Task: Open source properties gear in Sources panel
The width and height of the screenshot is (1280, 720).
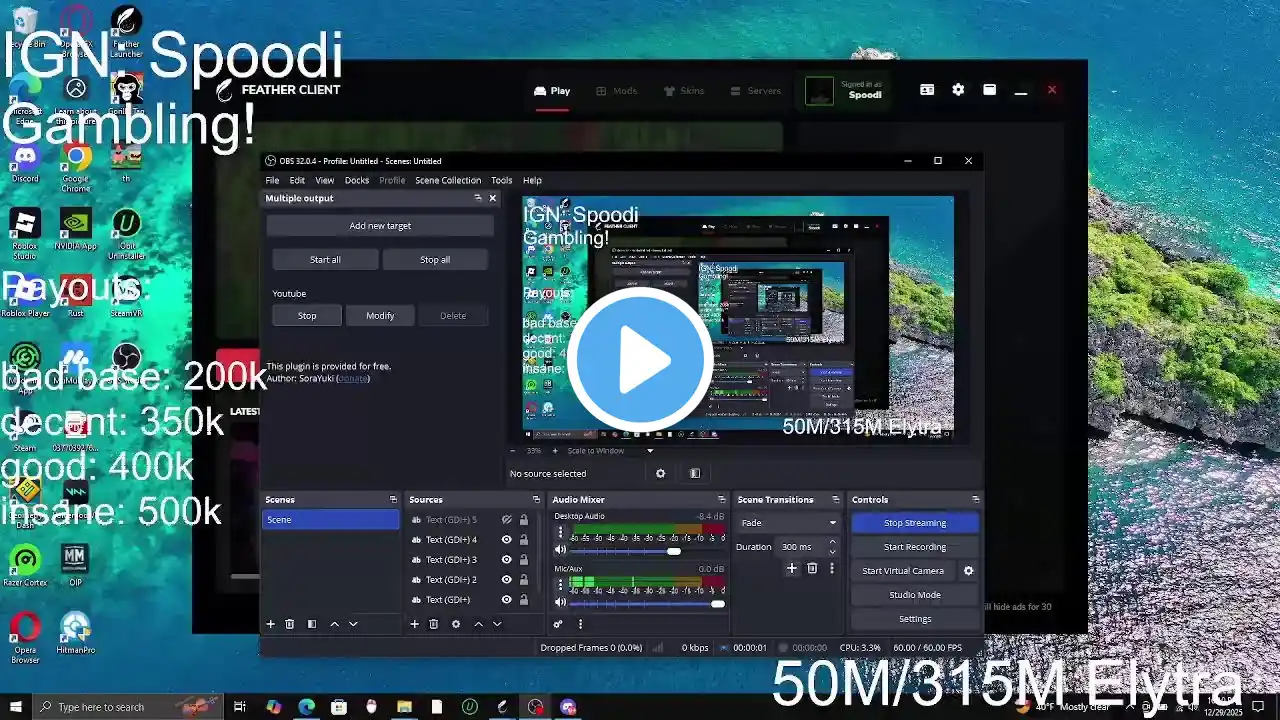Action: click(456, 624)
